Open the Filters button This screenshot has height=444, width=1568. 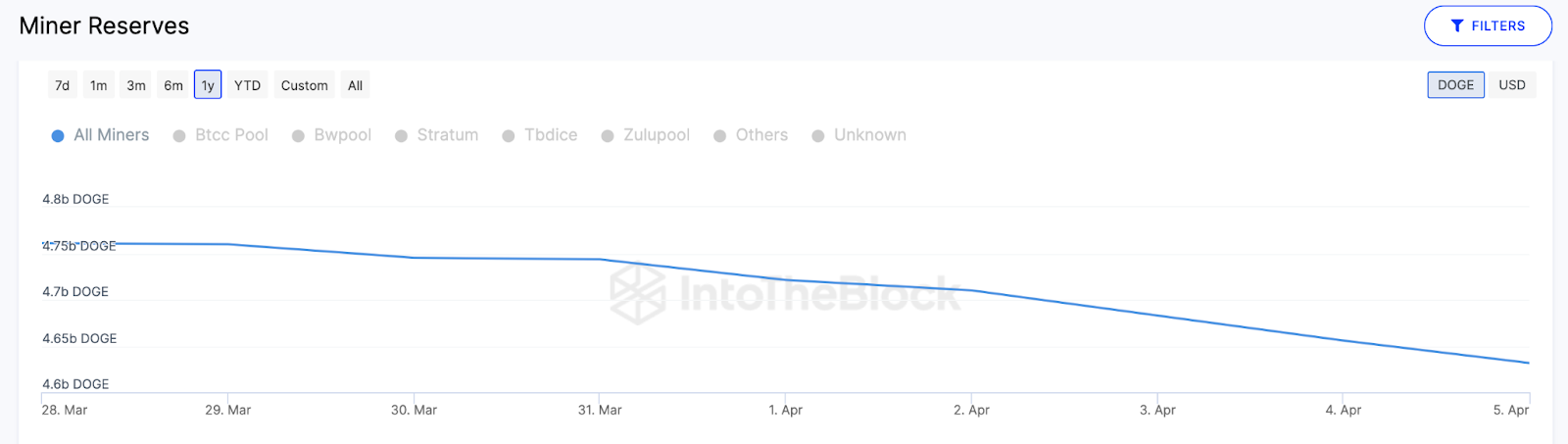click(1487, 26)
